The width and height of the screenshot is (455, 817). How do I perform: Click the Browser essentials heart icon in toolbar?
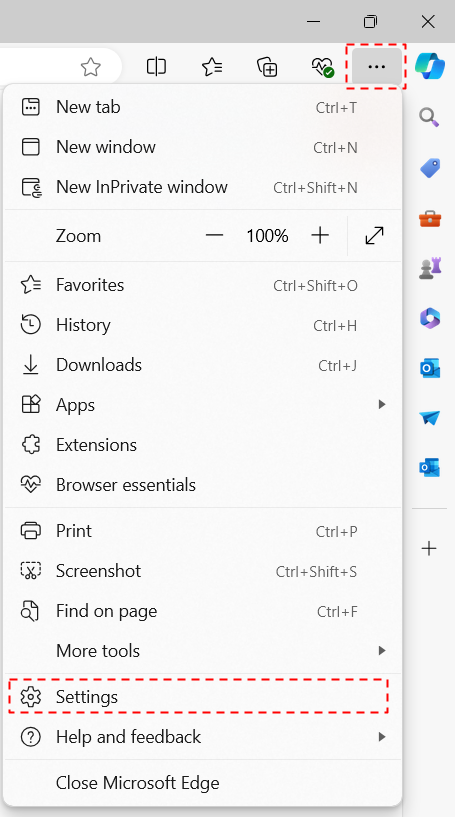322,67
